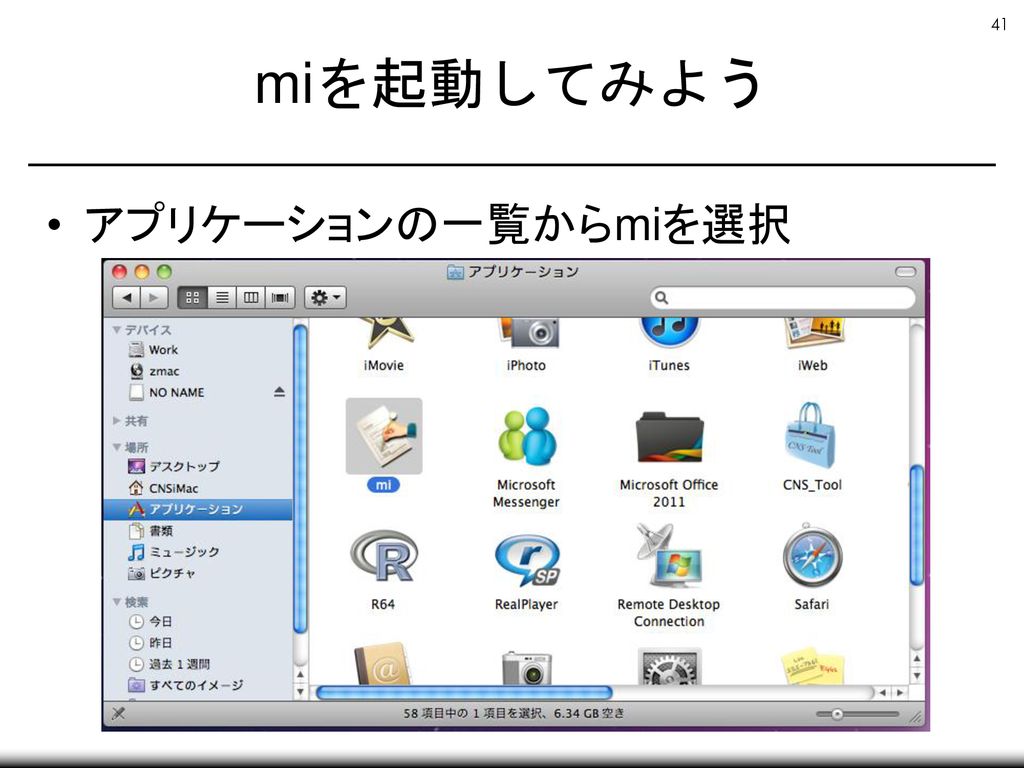Open デスクトップ in the sidebar
Screen dimensions: 1024x768
coord(197,466)
